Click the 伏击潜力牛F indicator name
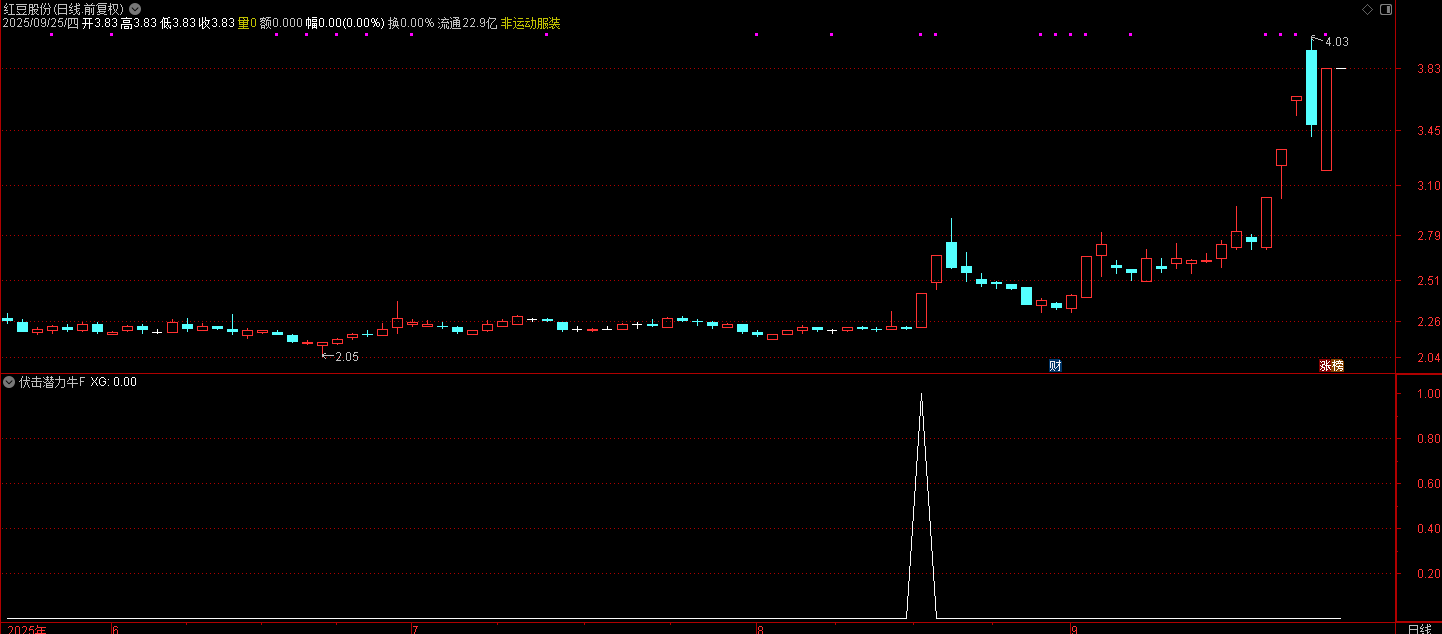This screenshot has height=634, width=1442. (x=52, y=382)
